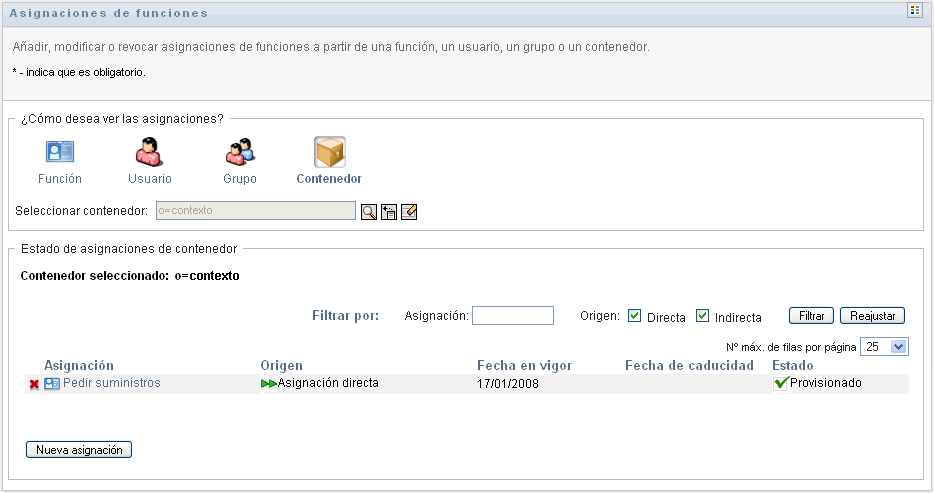Image resolution: width=934 pixels, height=493 pixels.
Task: Uncheck the Directa origin checkbox
Action: pyautogui.click(x=634, y=317)
